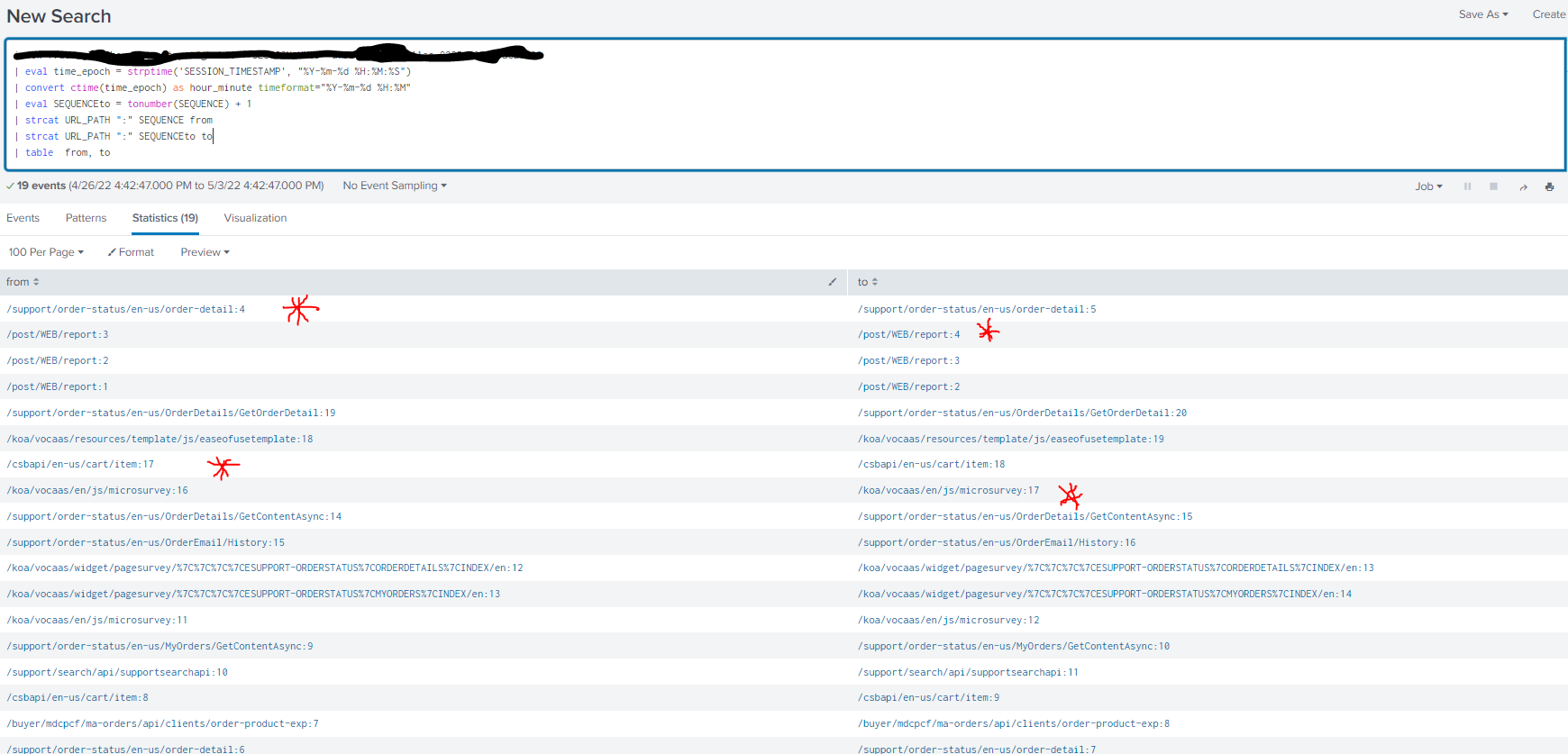This screenshot has width=1568, height=754.
Task: Open the Save As menu
Action: click(1482, 14)
